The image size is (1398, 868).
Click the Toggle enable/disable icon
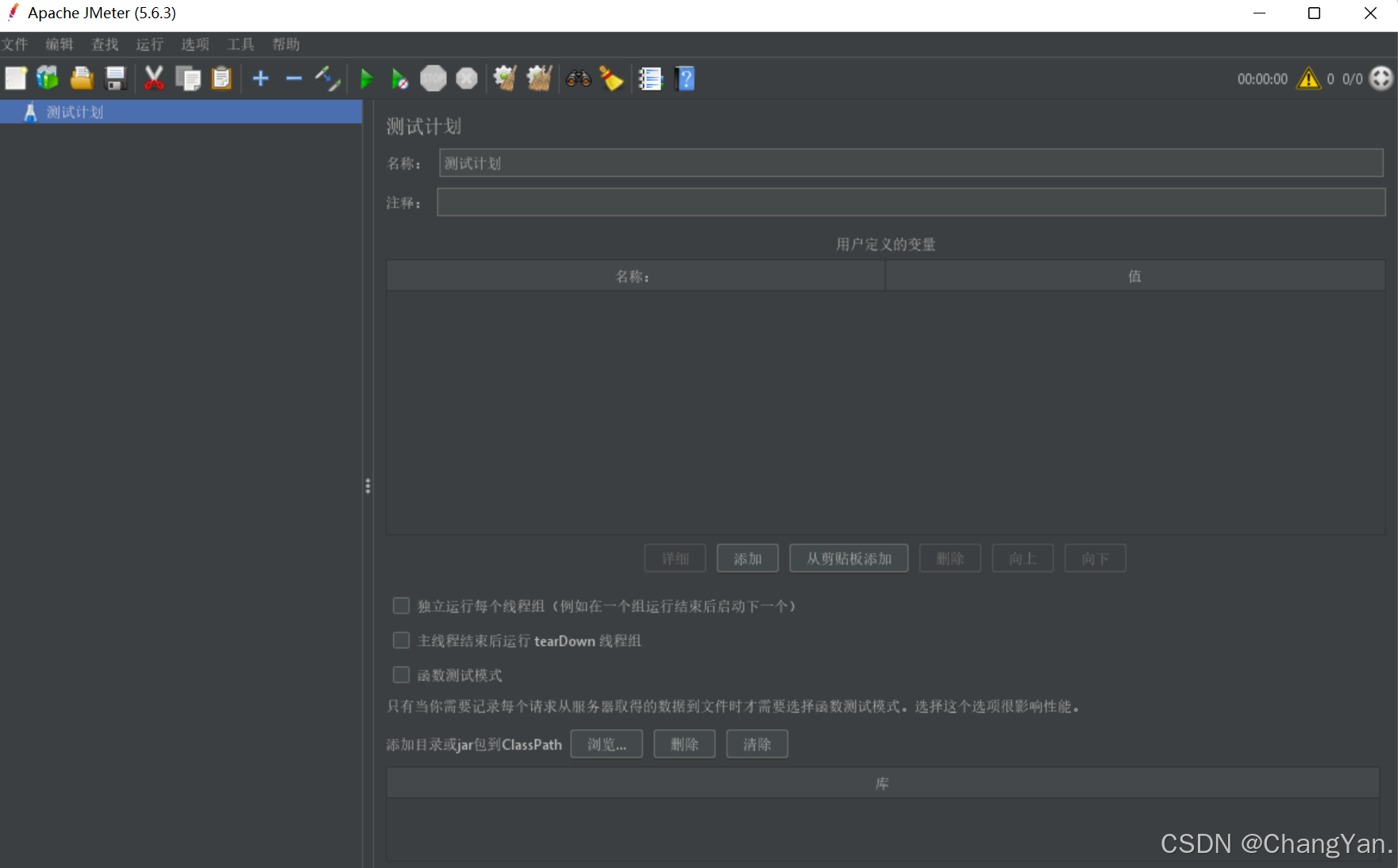point(327,79)
